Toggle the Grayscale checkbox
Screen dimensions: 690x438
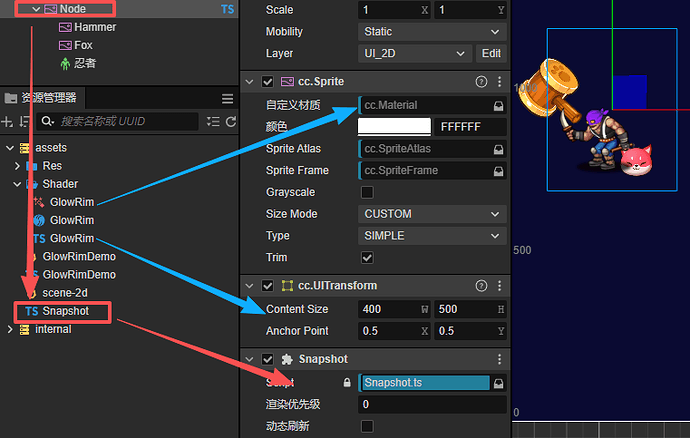click(x=367, y=192)
